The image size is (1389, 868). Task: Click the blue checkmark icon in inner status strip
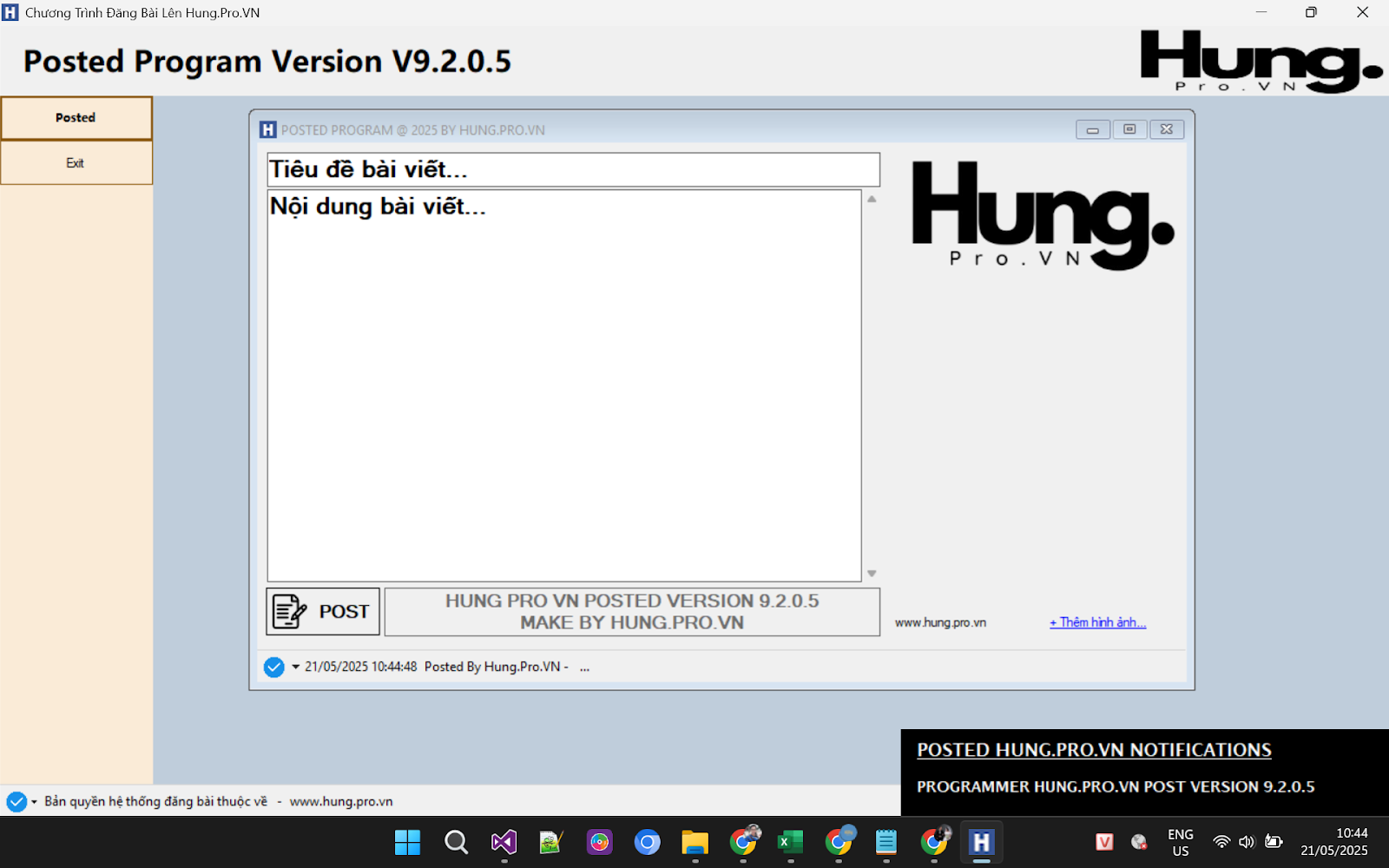273,667
